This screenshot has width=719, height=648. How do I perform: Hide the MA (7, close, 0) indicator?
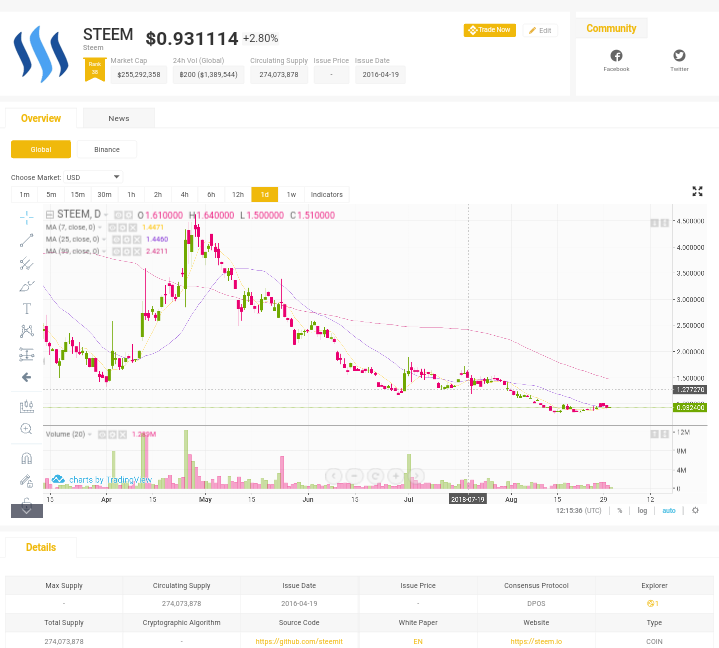[112, 227]
